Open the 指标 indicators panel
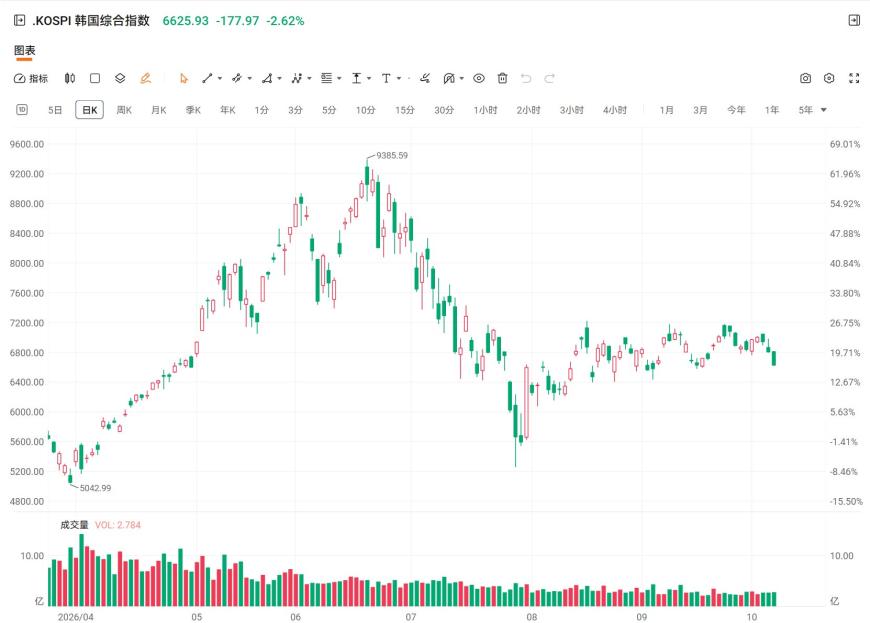Image resolution: width=870 pixels, height=623 pixels. pos(31,78)
